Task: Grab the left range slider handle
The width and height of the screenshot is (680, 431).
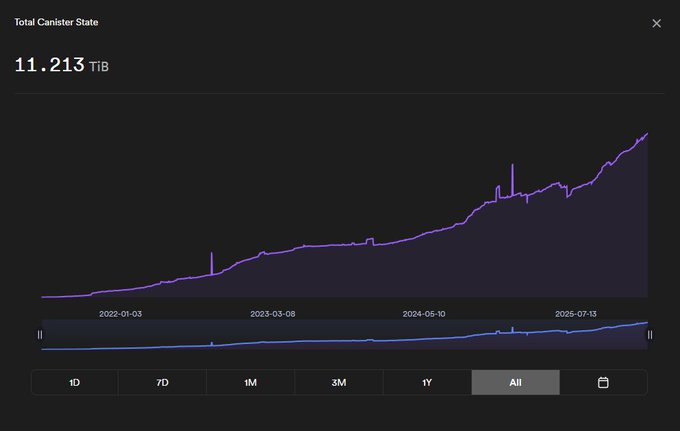Action: 40,335
